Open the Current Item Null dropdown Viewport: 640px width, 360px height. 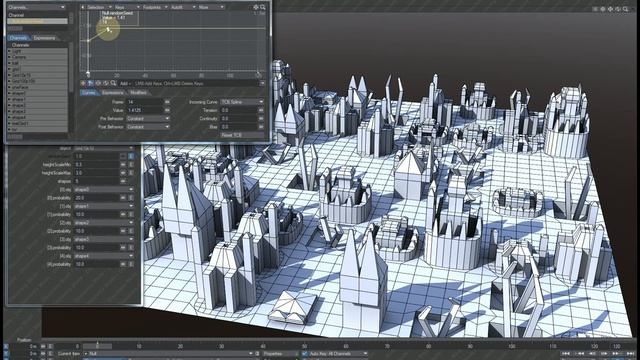coord(169,354)
